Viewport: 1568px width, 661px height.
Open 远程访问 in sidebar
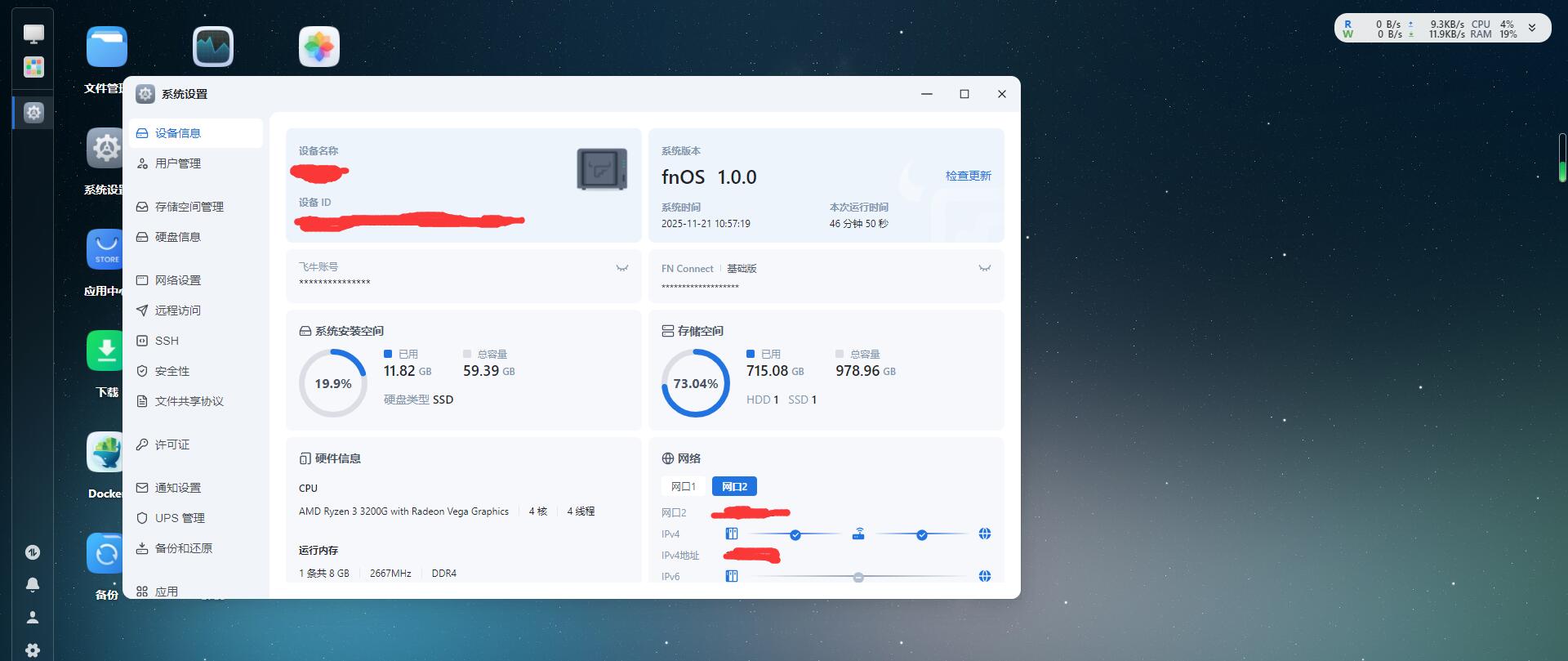[x=196, y=310]
